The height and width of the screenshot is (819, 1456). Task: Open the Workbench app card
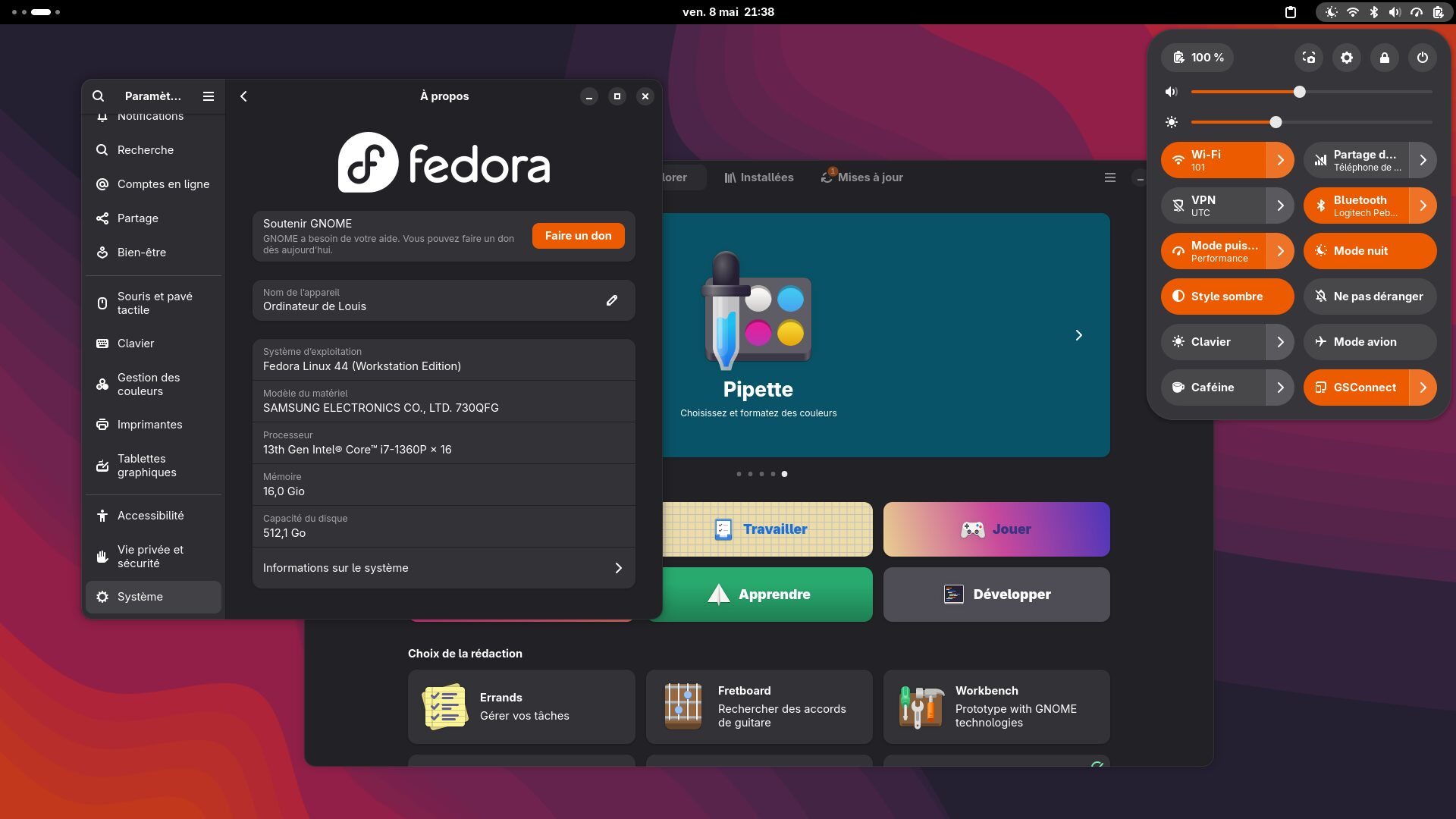[996, 707]
